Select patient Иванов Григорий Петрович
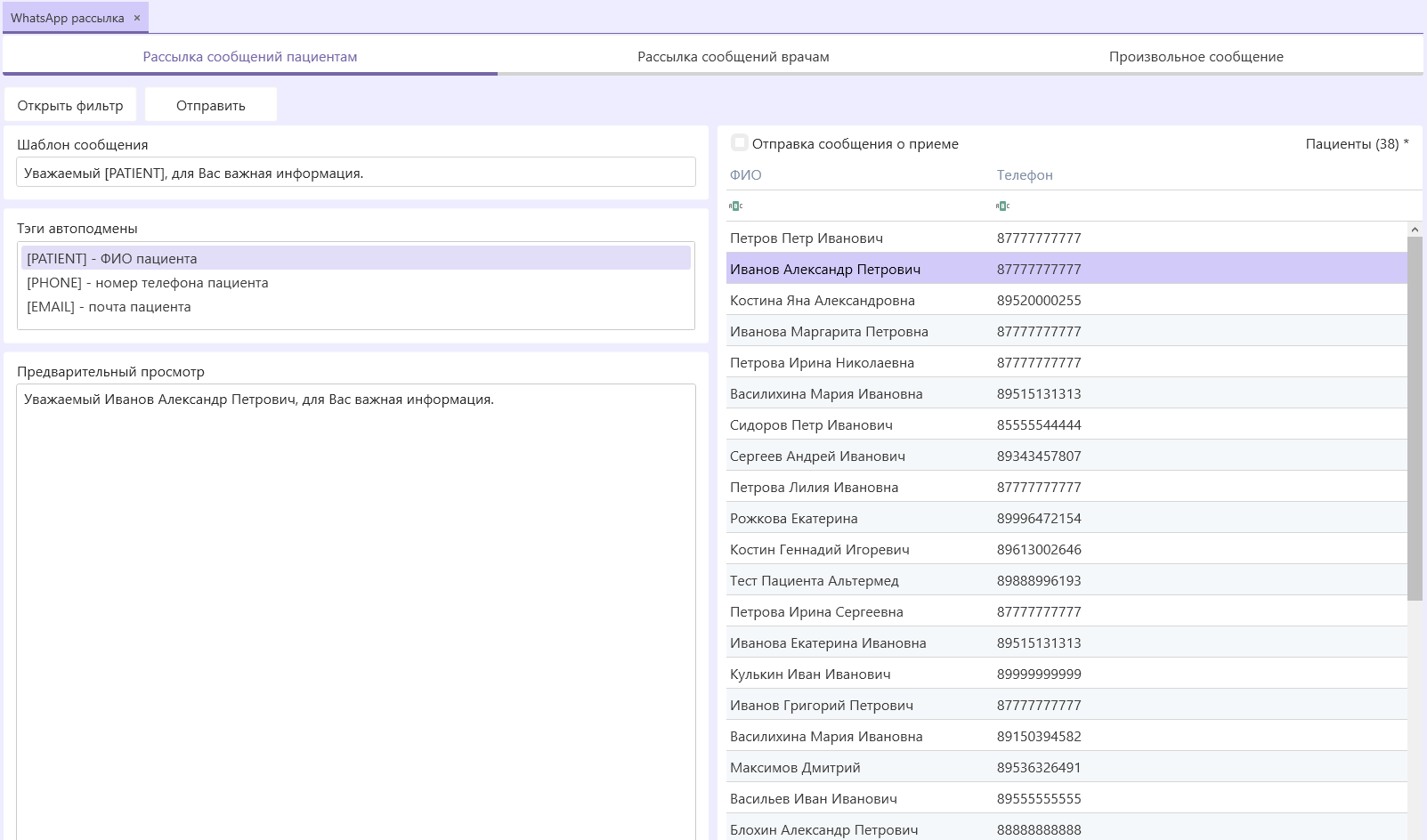Viewport: 1427px width, 840px height. (1066, 705)
